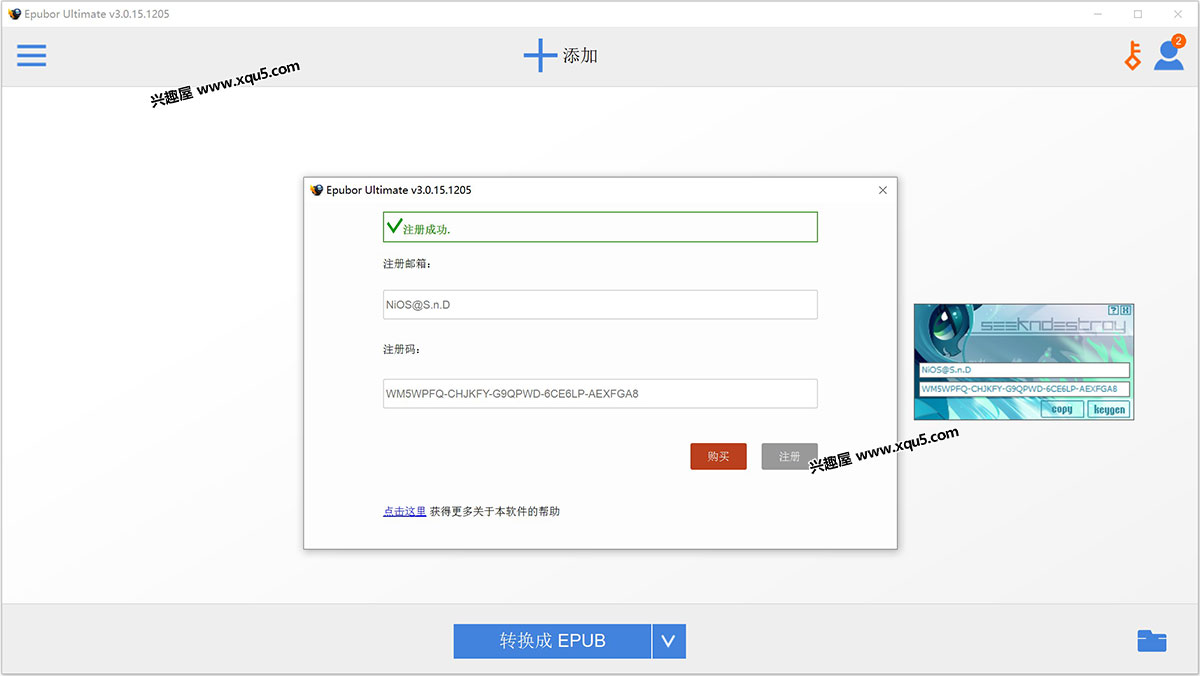Click the Epubor app icon in main title bar
Image resolution: width=1200 pixels, height=676 pixels.
click(x=14, y=14)
